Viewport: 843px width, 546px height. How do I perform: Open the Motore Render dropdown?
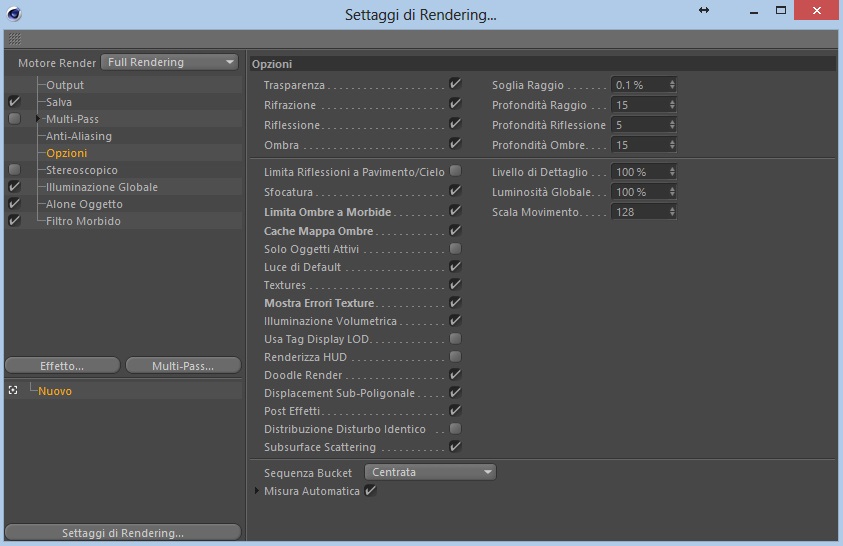170,62
